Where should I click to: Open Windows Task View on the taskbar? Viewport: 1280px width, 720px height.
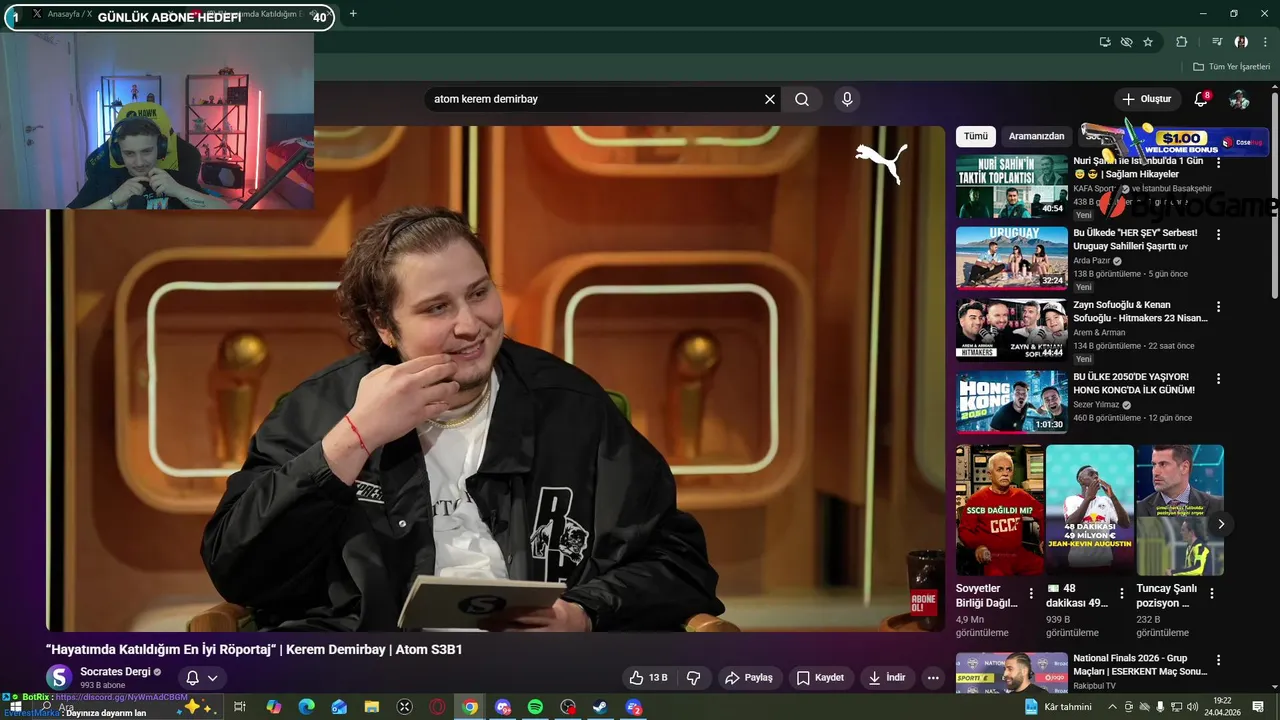(x=240, y=707)
